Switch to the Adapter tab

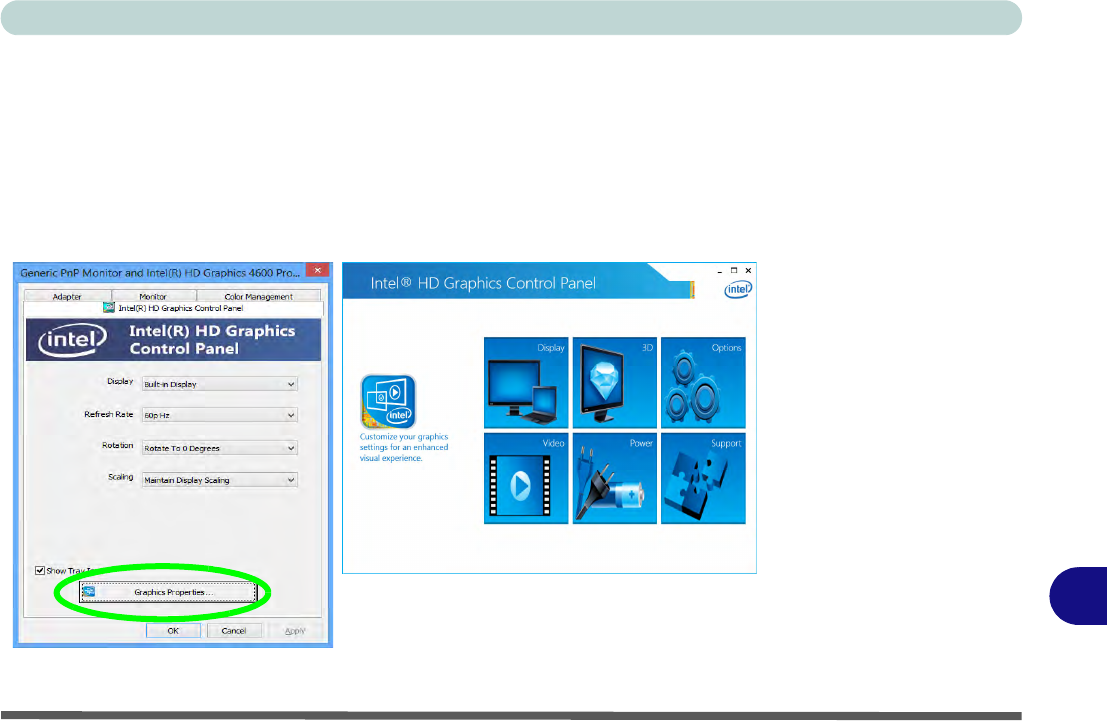tap(67, 296)
